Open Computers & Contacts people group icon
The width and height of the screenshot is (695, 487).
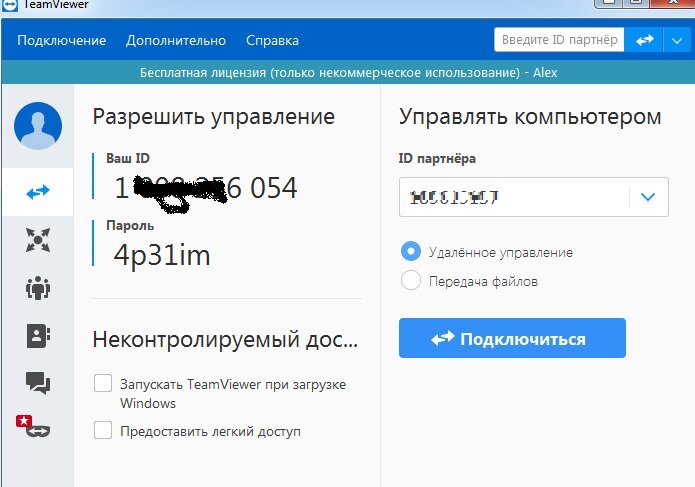pyautogui.click(x=38, y=288)
